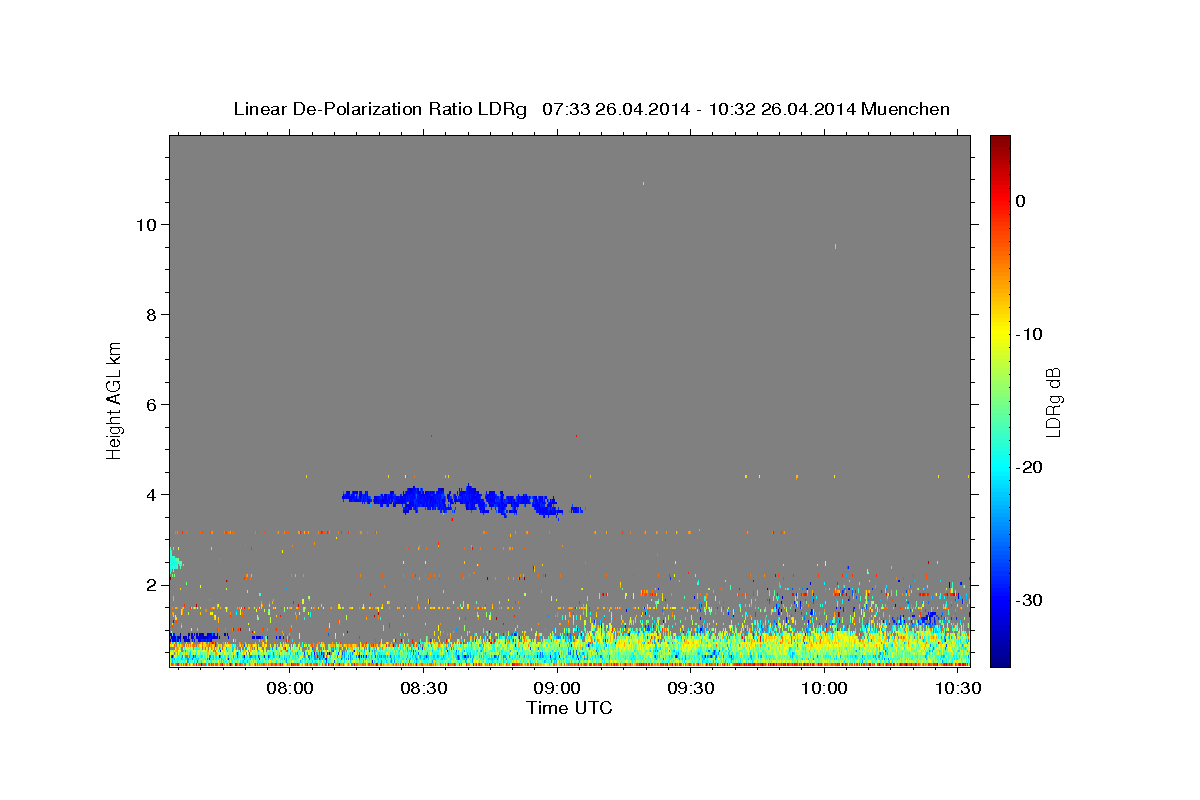The height and width of the screenshot is (800, 1200).
Task: Click the 09:00 time tick label
Action: pyautogui.click(x=558, y=689)
